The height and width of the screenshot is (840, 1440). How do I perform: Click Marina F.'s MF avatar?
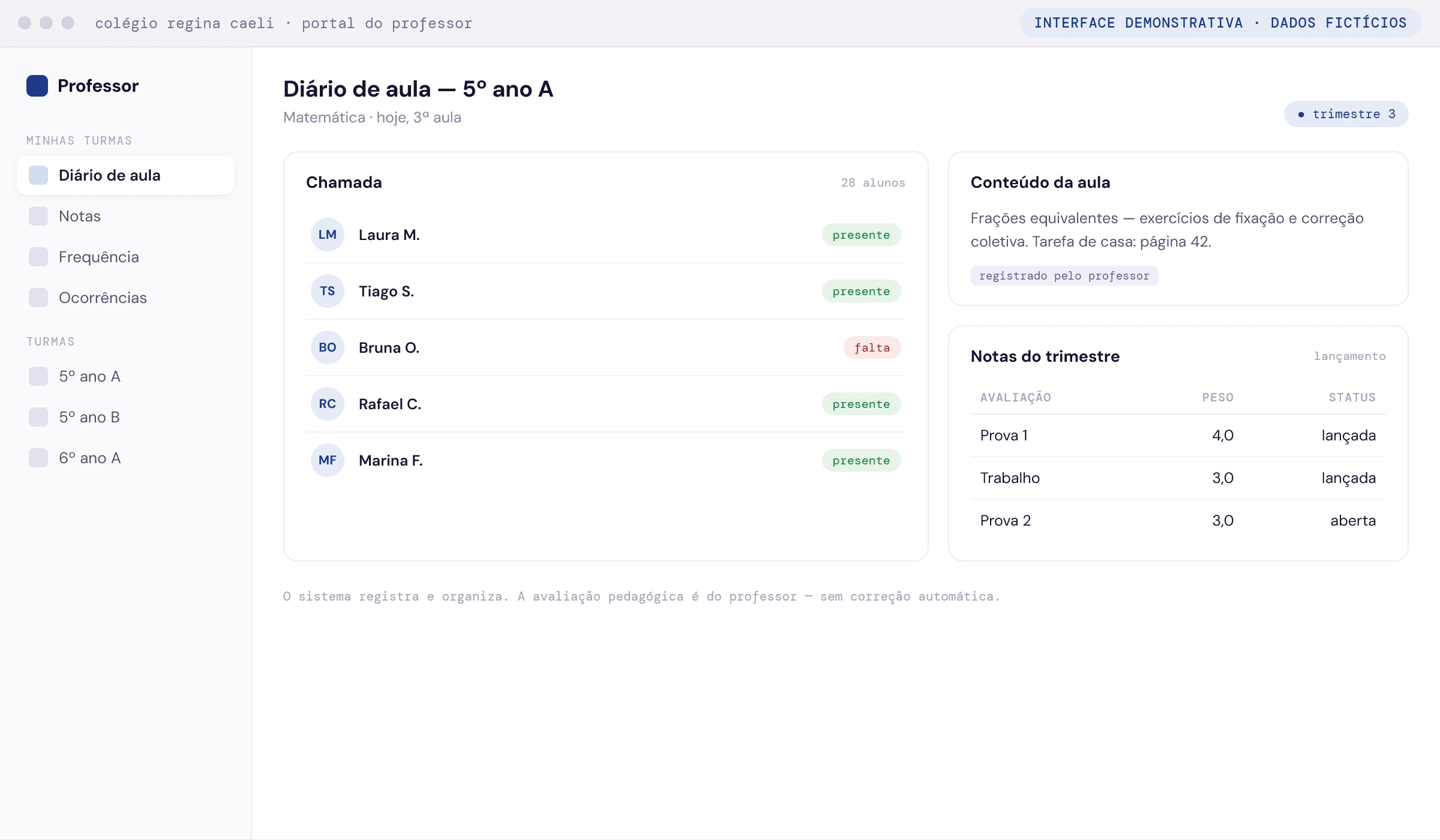pyautogui.click(x=328, y=460)
